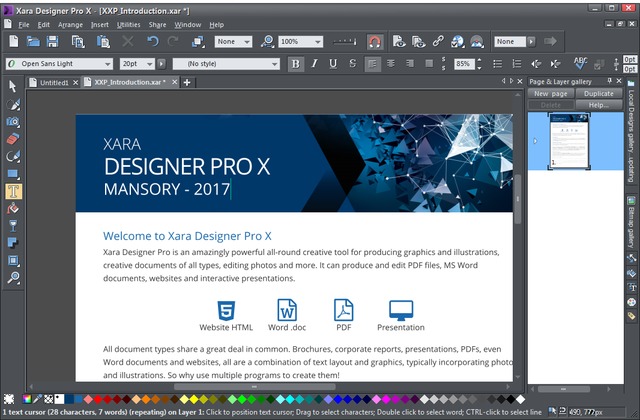Screen dimensions: 640x420
Task: Click the arrow button beside font size
Action: click(x=162, y=64)
